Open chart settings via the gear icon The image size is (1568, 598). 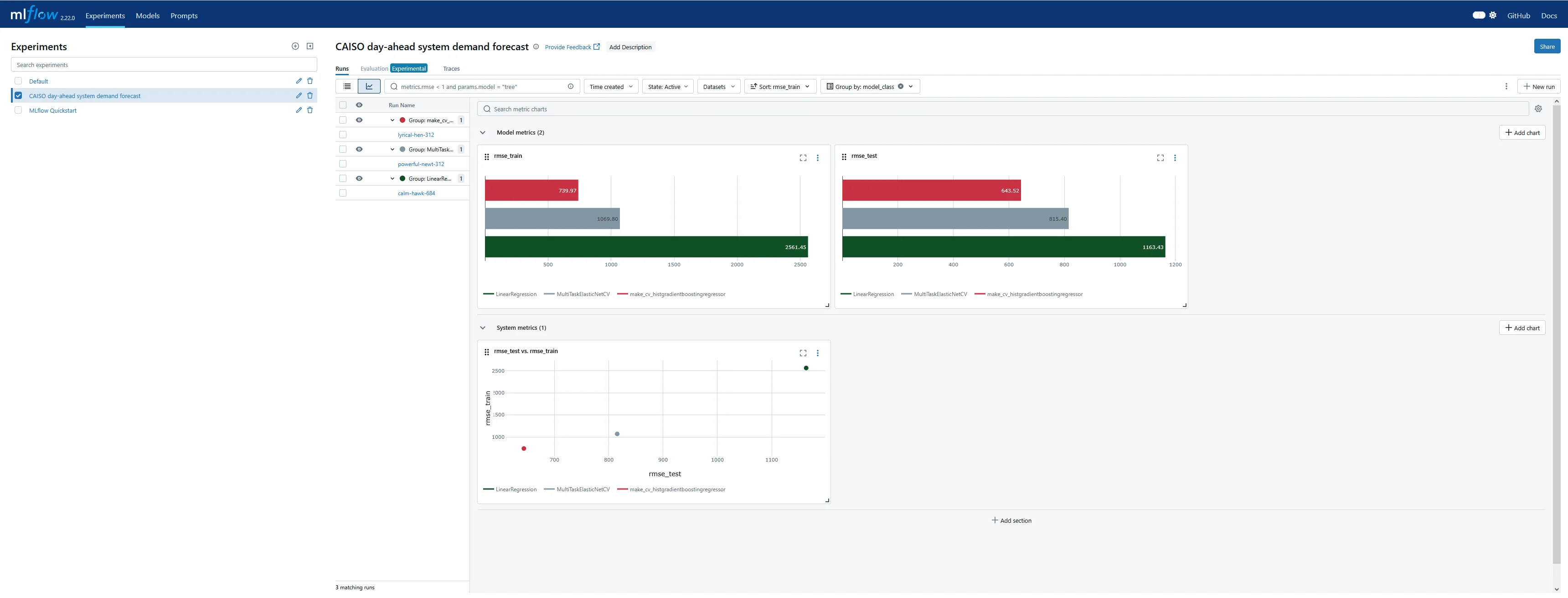pos(1539,109)
